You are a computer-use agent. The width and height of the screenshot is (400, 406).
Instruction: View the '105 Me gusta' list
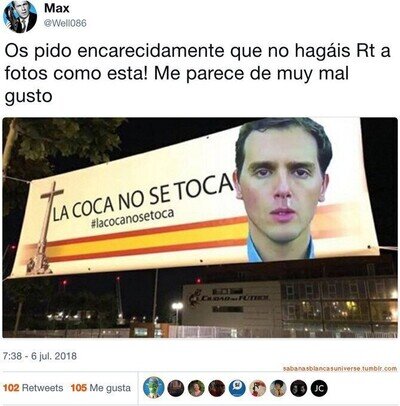point(101,388)
